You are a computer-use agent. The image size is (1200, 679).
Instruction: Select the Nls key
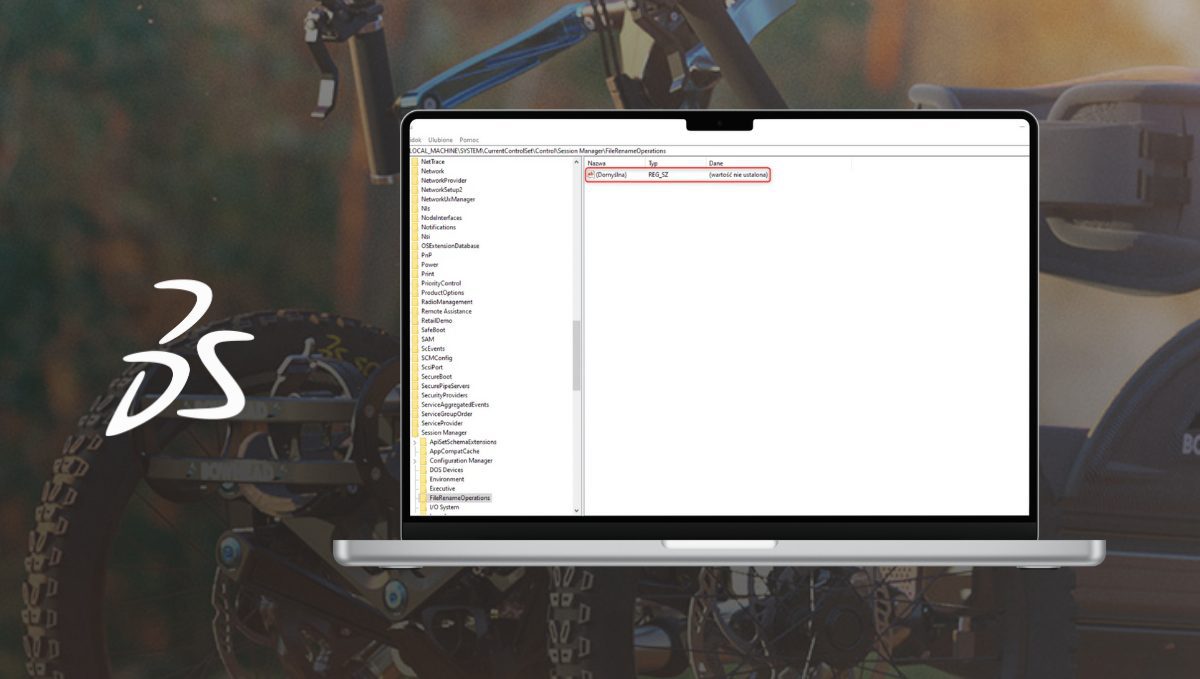point(426,208)
